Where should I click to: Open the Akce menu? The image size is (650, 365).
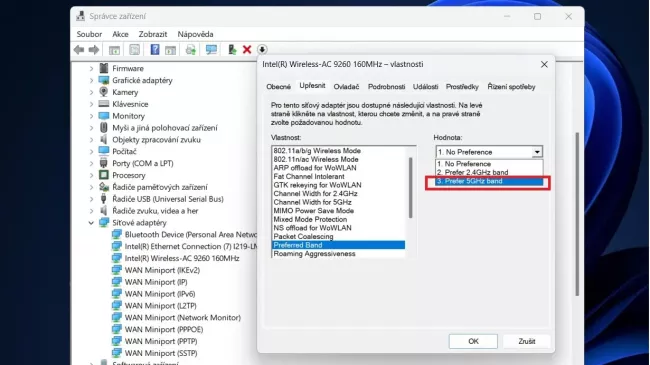[x=120, y=34]
